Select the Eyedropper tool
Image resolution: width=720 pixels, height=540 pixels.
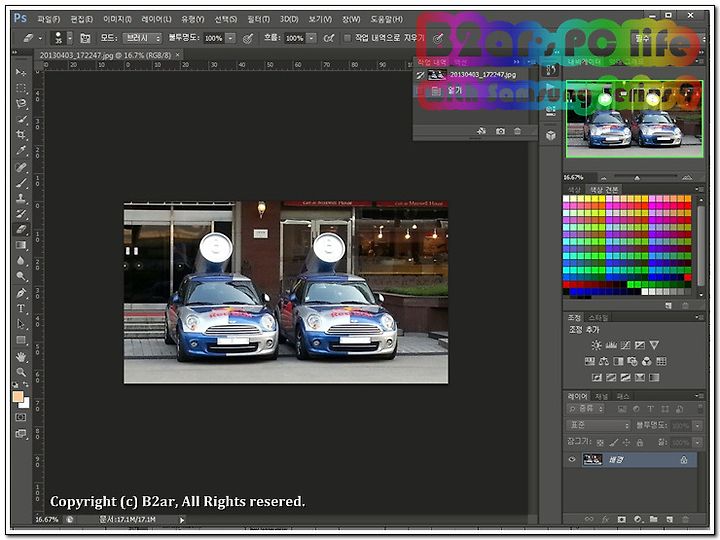tap(21, 151)
